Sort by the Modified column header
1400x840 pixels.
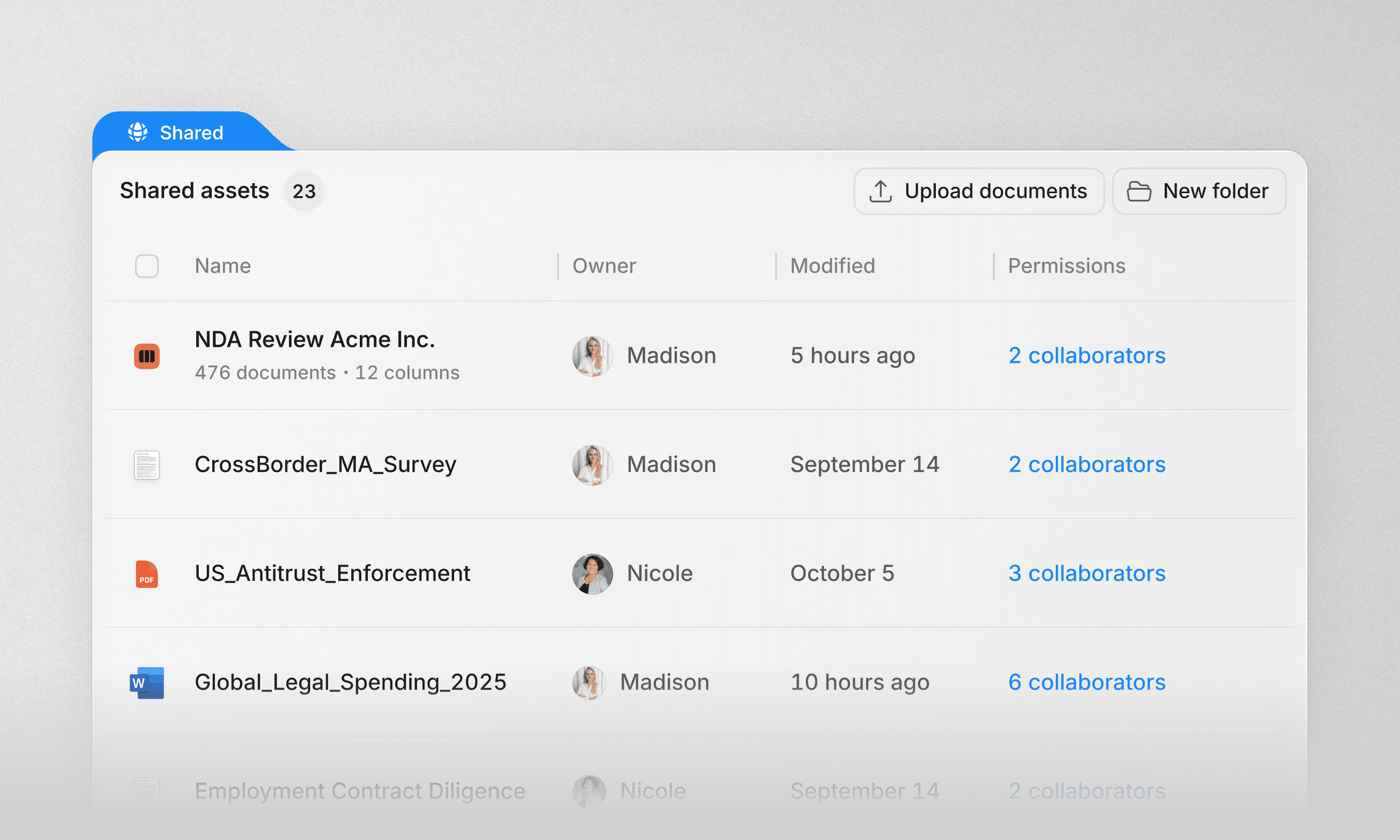pyautogui.click(x=832, y=266)
